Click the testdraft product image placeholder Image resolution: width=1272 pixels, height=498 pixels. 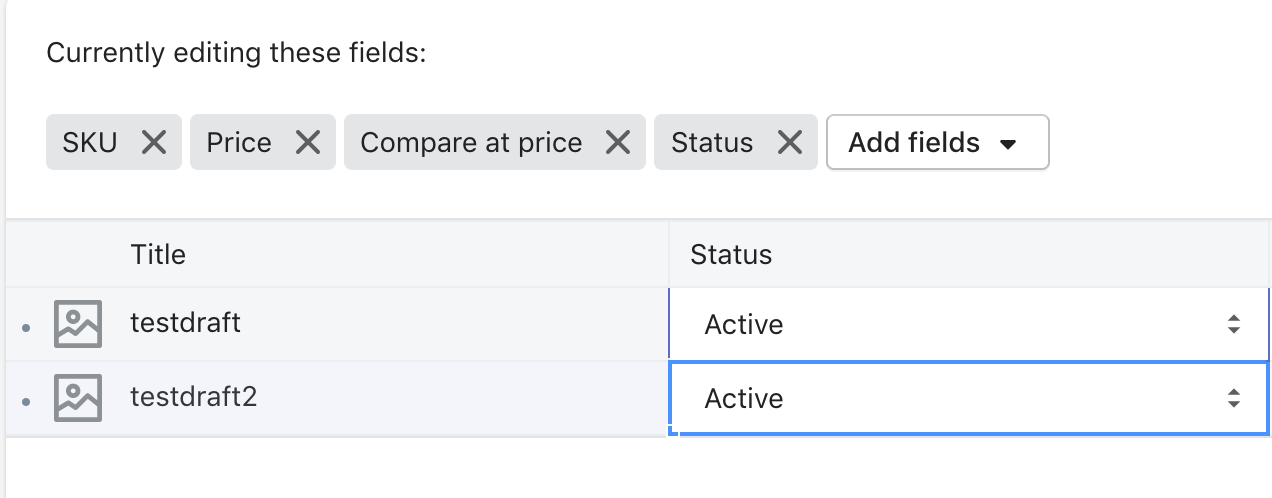point(78,324)
